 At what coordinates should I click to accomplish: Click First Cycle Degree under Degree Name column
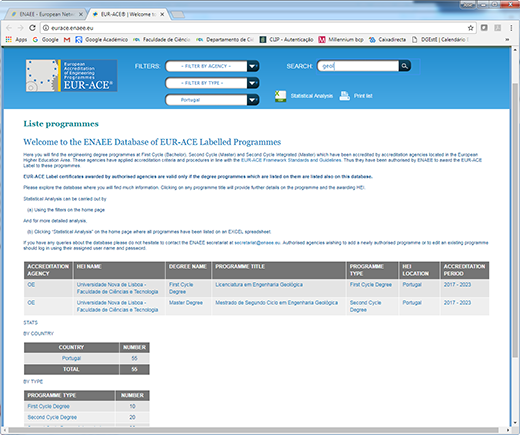pyautogui.click(x=181, y=288)
